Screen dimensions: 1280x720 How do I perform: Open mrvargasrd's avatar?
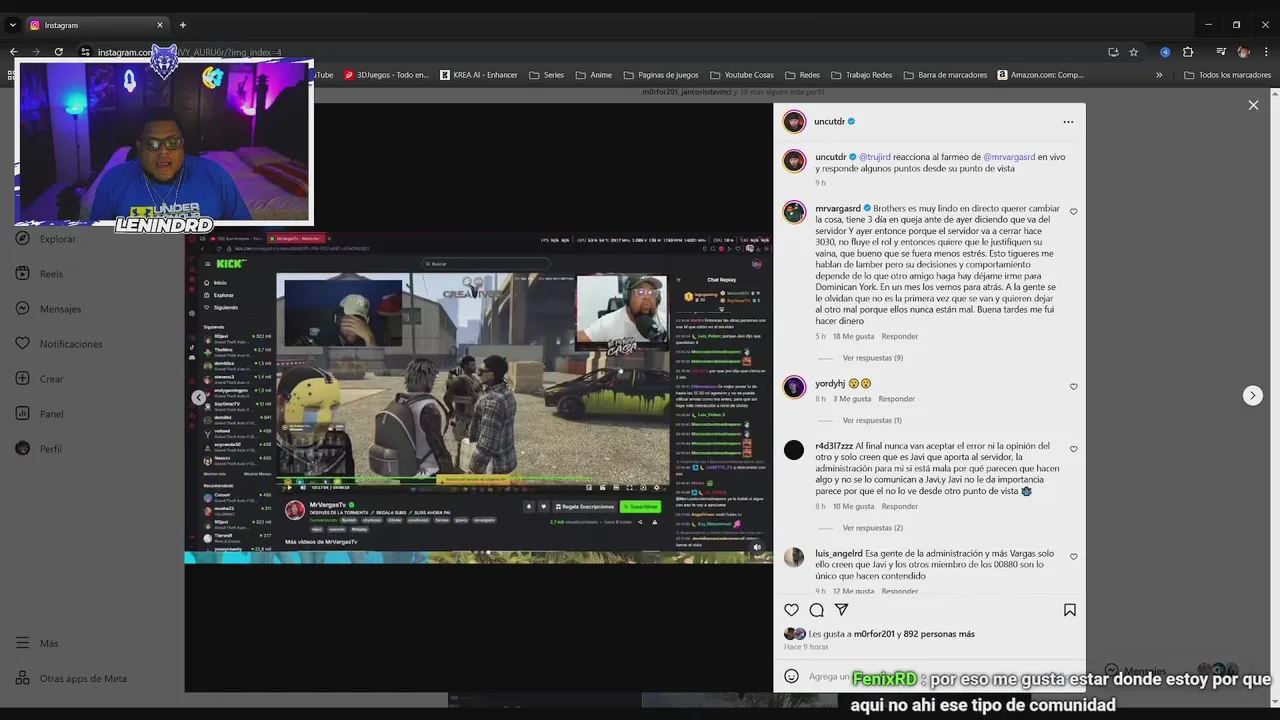click(x=794, y=212)
